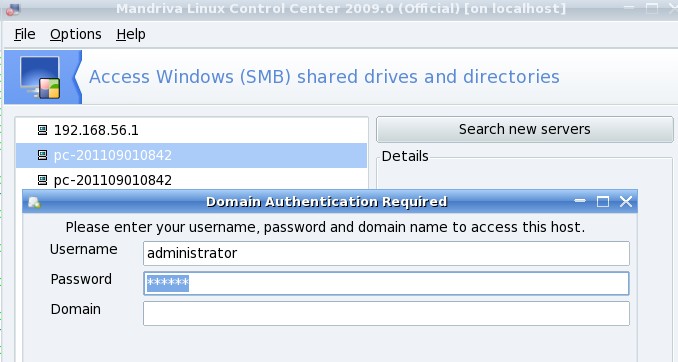678x362 pixels.
Task: Click the computer icon of the highlighted server row
Action: (x=42, y=155)
